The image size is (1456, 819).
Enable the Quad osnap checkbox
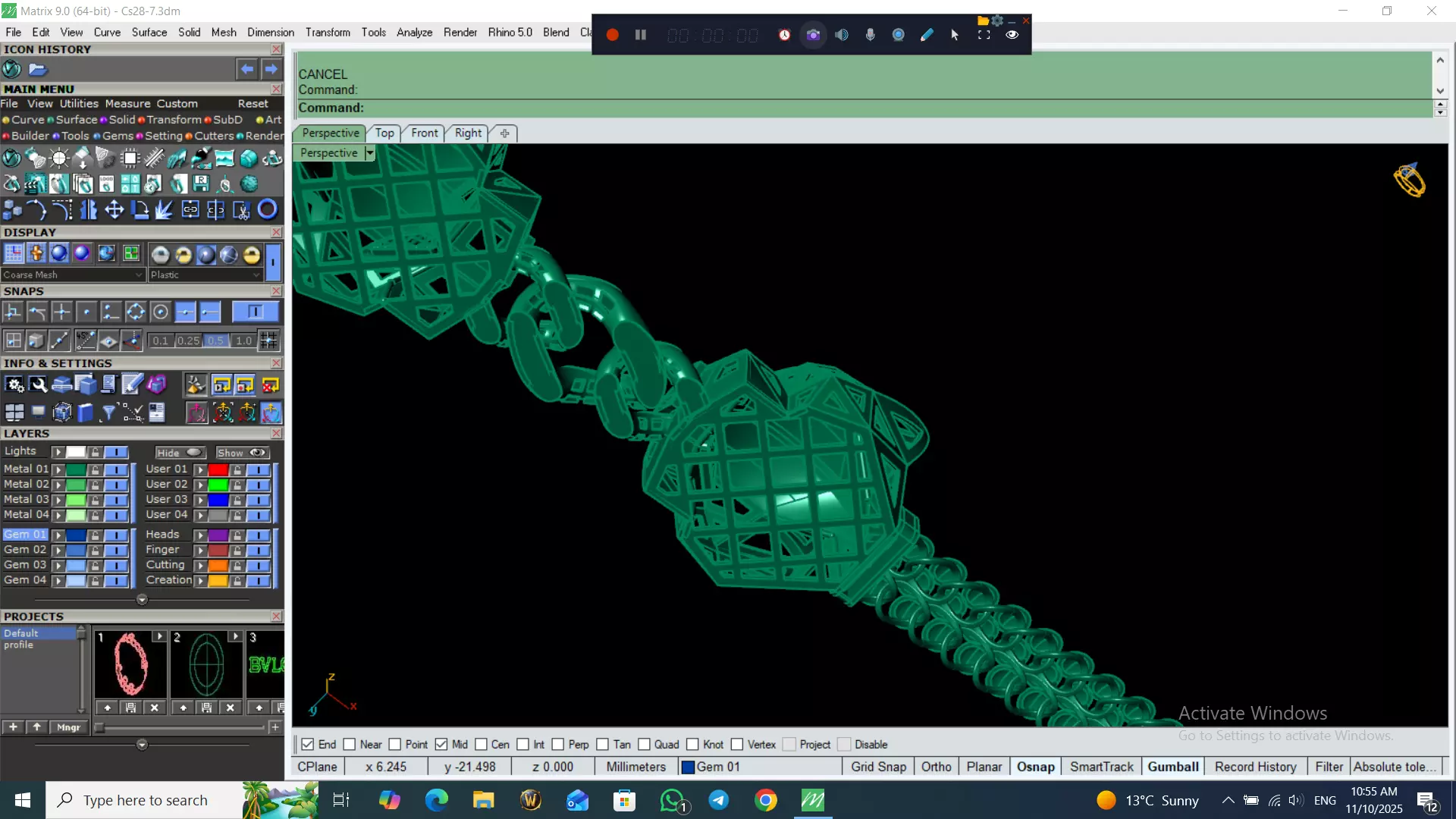coord(644,745)
